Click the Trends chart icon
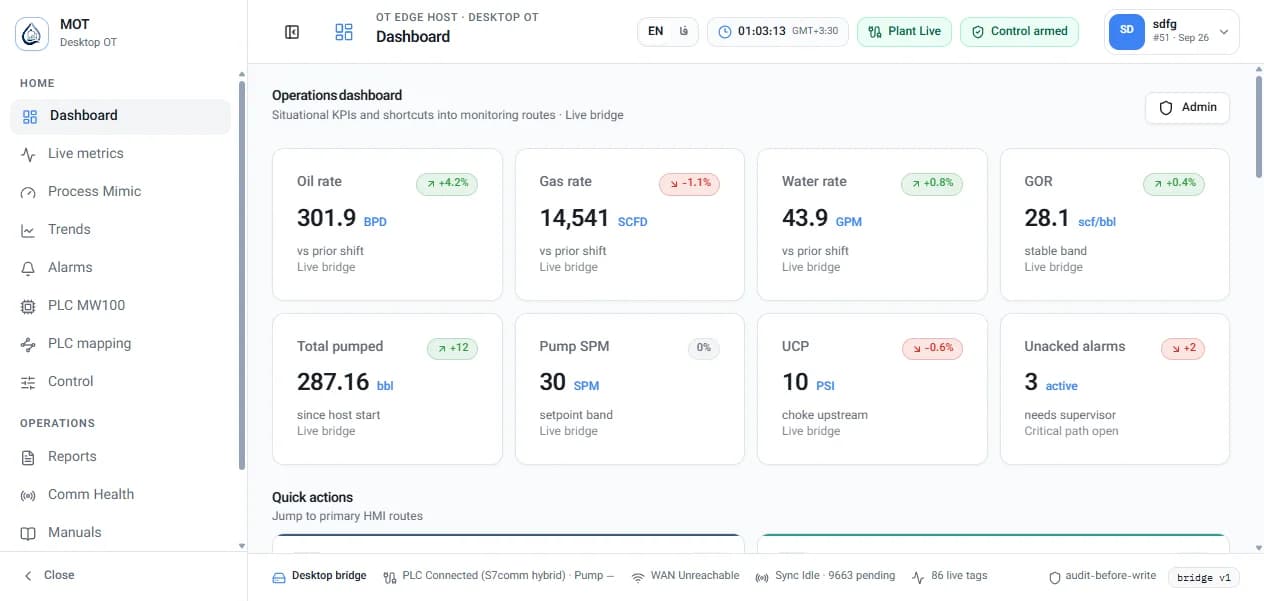 28,230
